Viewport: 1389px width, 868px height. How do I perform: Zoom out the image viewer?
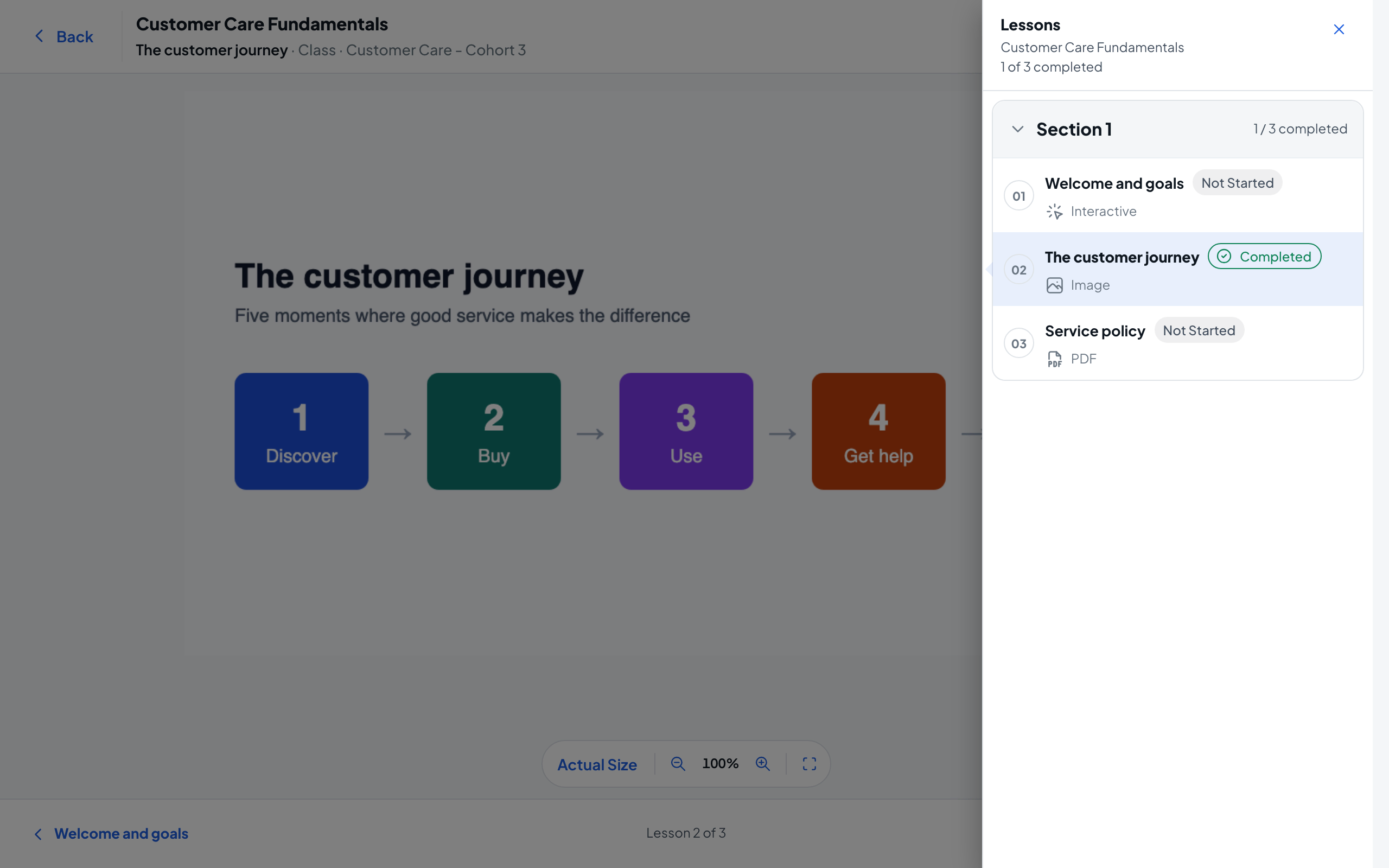tap(678, 764)
